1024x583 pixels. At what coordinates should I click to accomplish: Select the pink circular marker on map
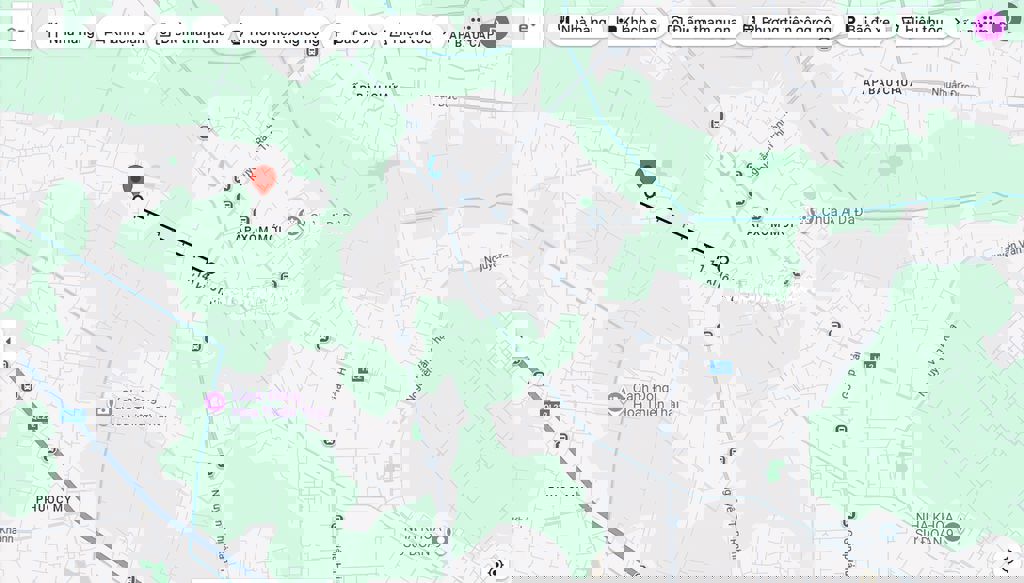click(x=214, y=402)
